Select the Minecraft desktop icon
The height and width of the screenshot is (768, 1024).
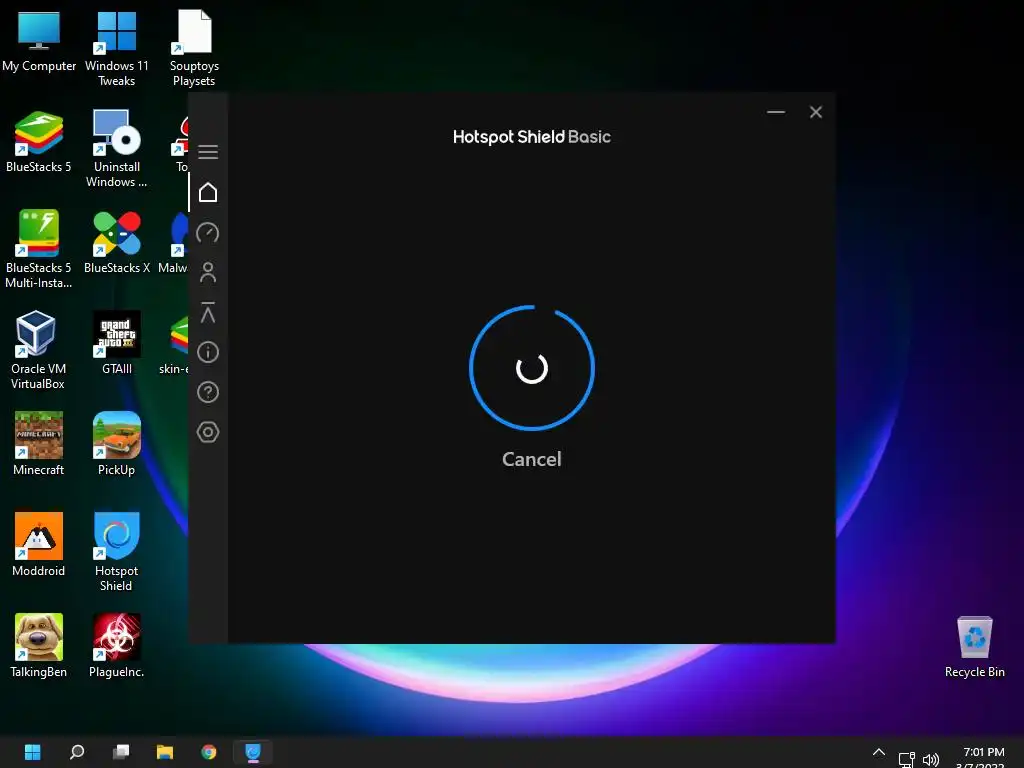pos(39,444)
